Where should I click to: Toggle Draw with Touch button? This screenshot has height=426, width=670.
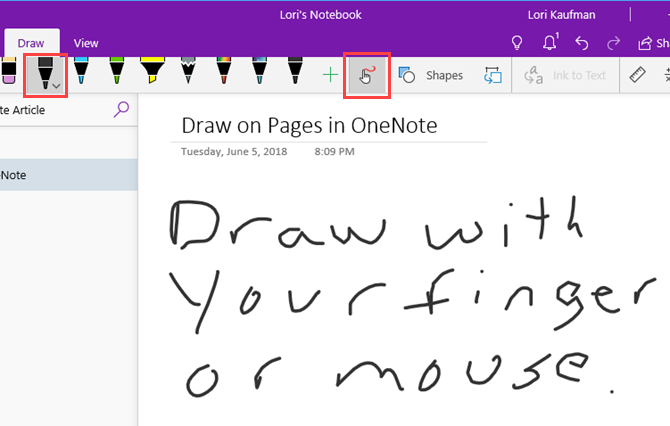click(367, 75)
